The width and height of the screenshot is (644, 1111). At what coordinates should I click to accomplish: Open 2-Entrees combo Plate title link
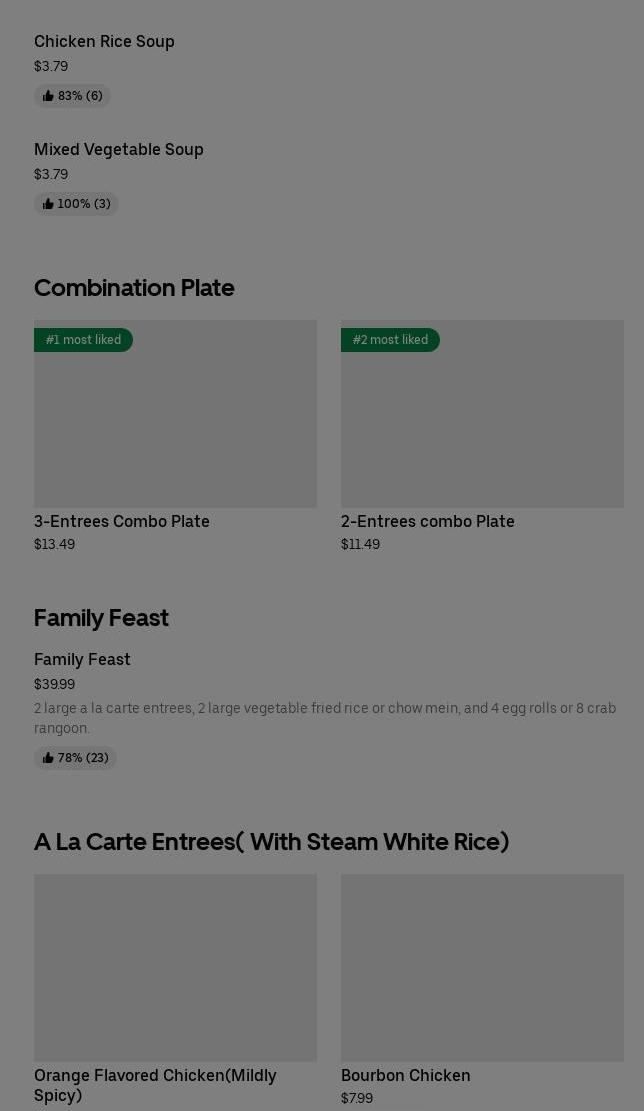click(x=427, y=521)
